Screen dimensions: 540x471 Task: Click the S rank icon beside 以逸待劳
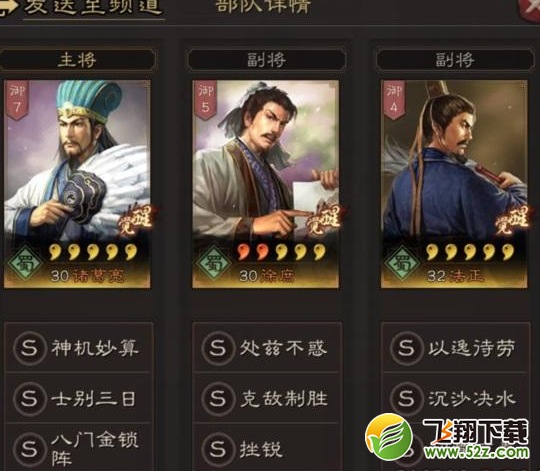coord(406,348)
